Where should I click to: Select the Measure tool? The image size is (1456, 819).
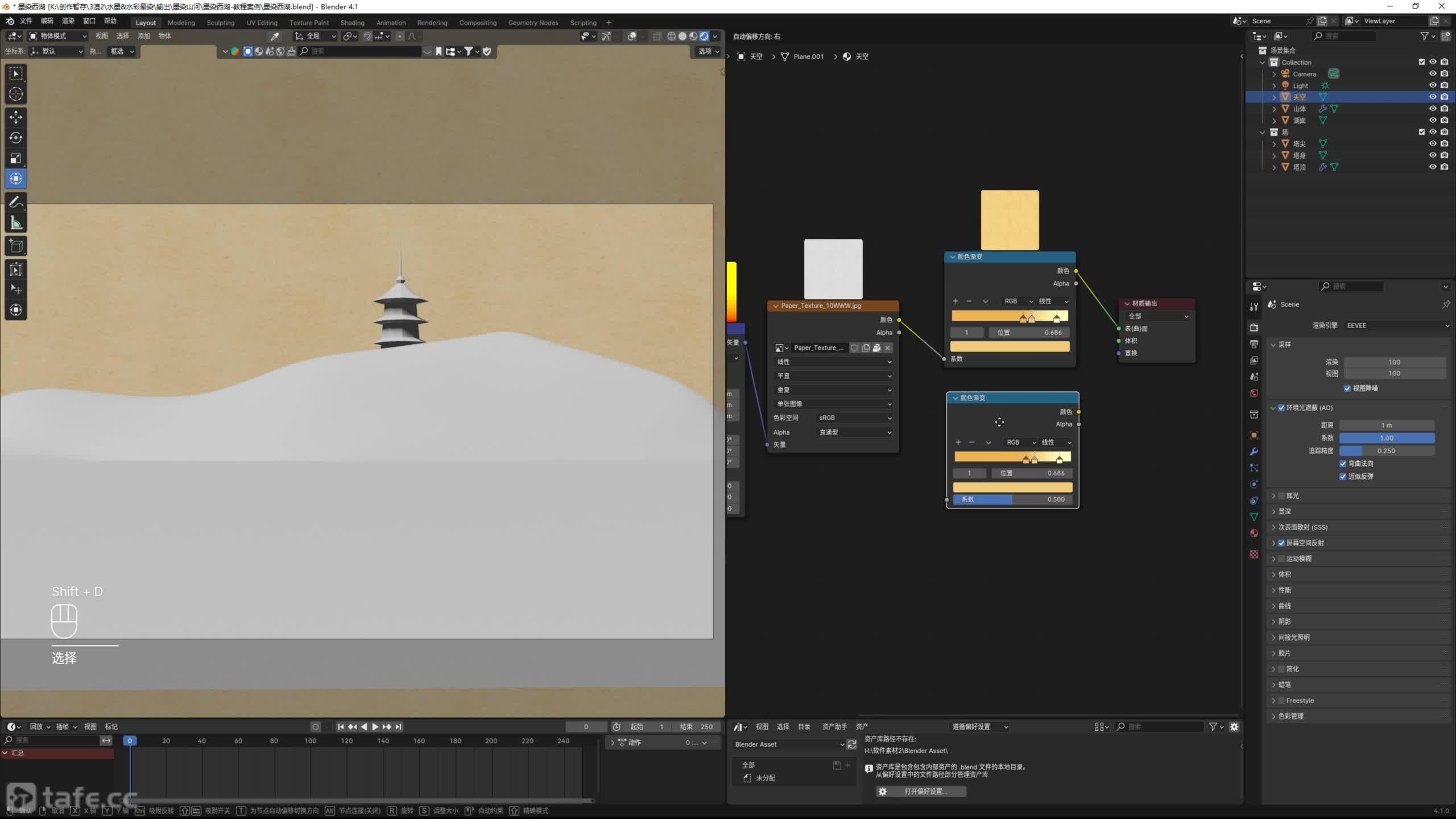pyautogui.click(x=16, y=224)
